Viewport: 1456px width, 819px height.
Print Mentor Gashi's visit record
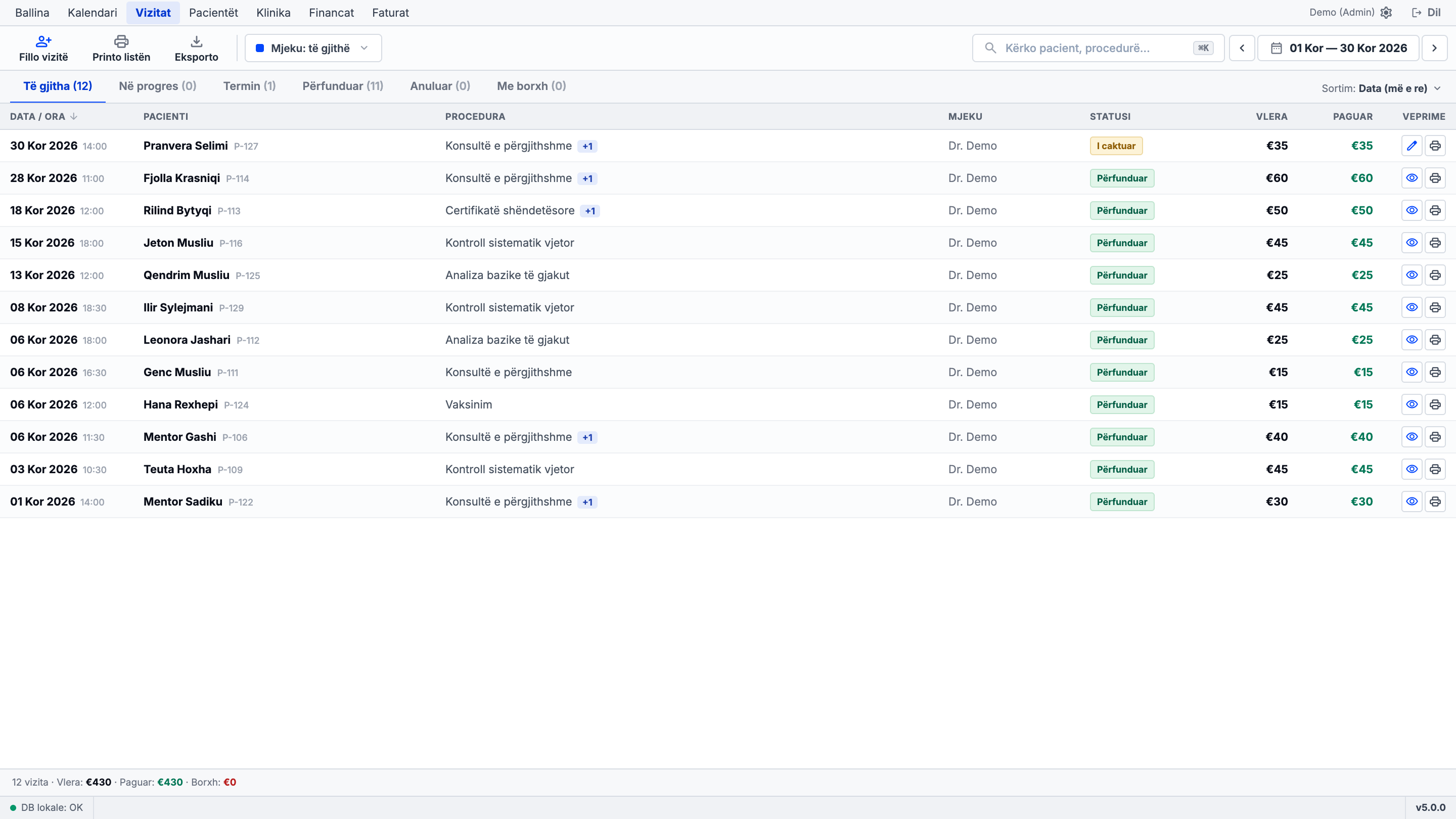coord(1435,437)
